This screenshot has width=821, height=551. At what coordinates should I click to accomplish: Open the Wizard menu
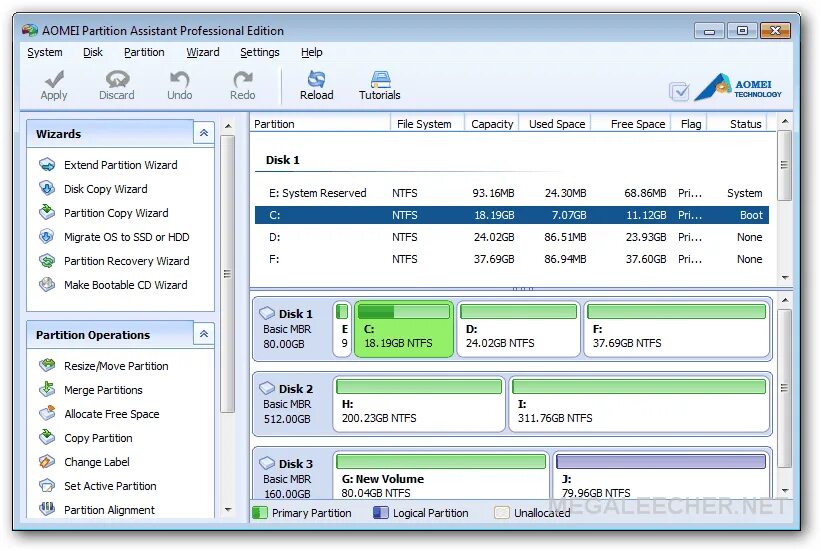203,52
